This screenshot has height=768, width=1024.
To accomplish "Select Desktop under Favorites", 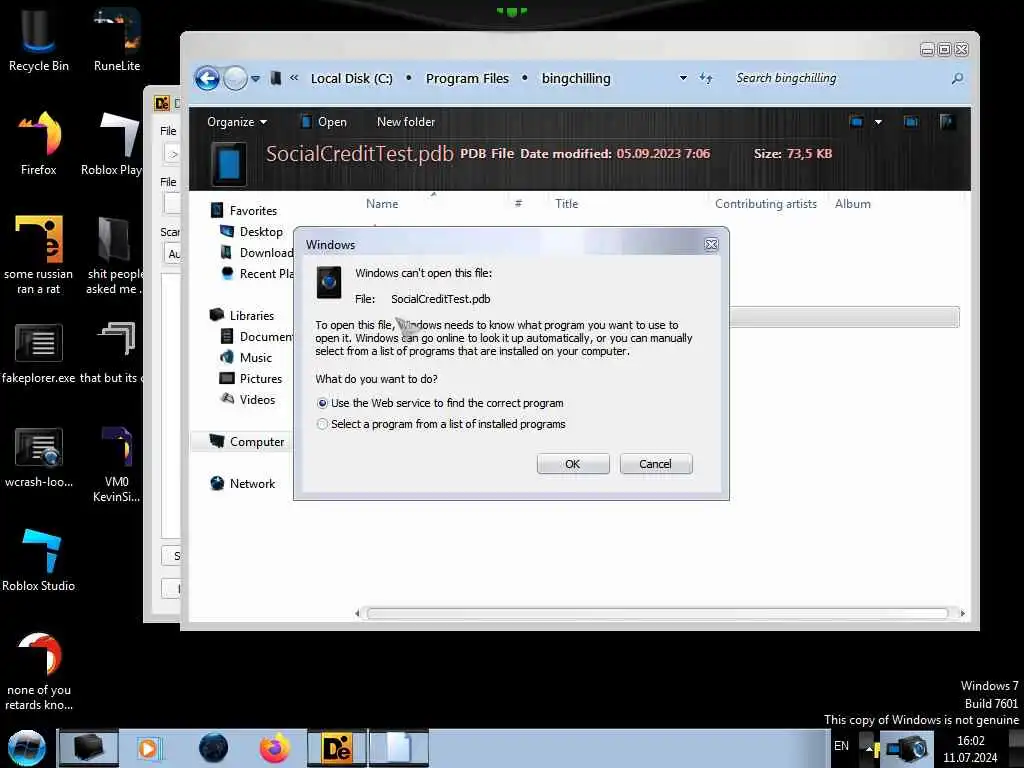I will pyautogui.click(x=251, y=232).
